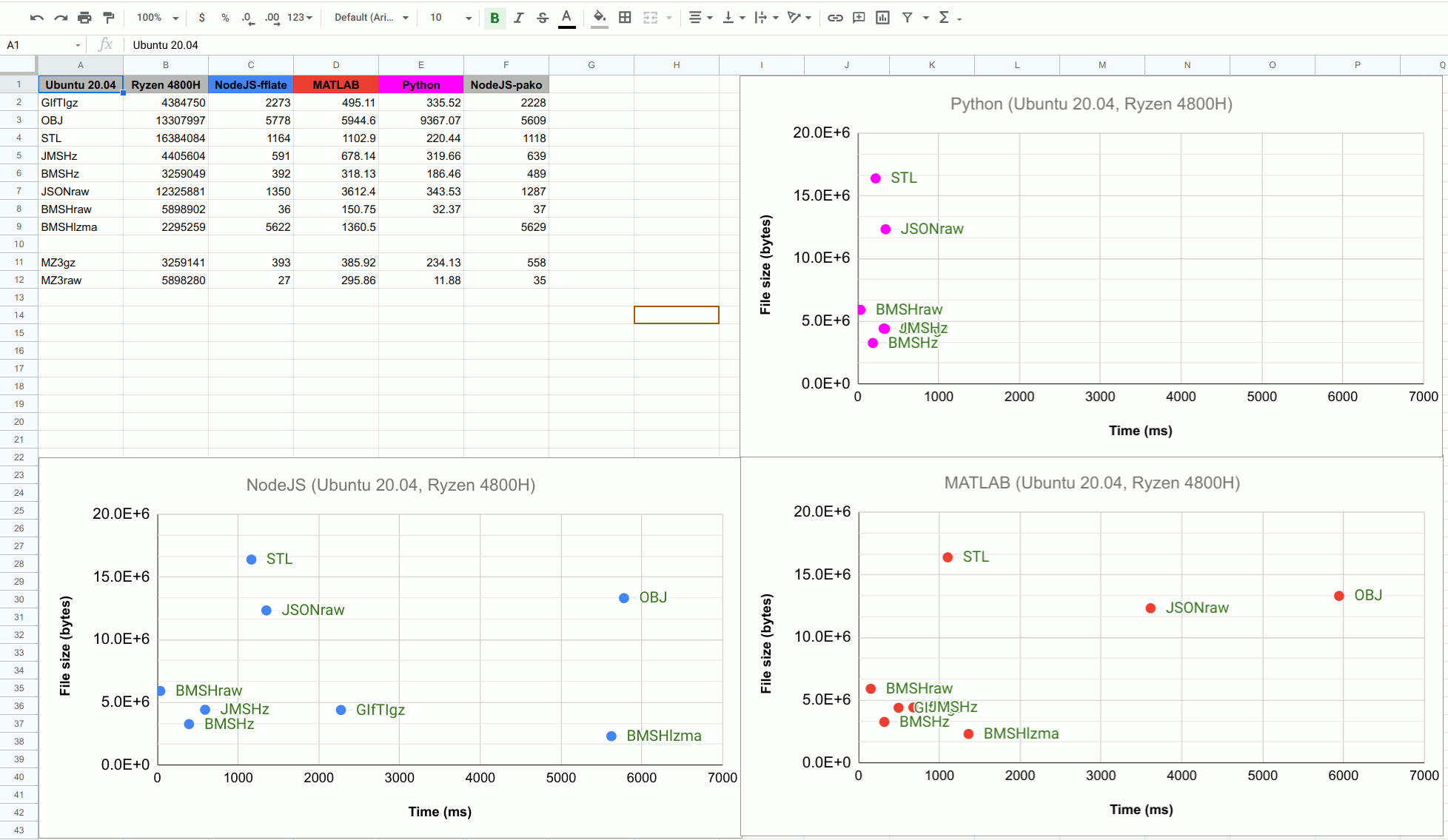Click the Insert comment icon

pos(859,18)
